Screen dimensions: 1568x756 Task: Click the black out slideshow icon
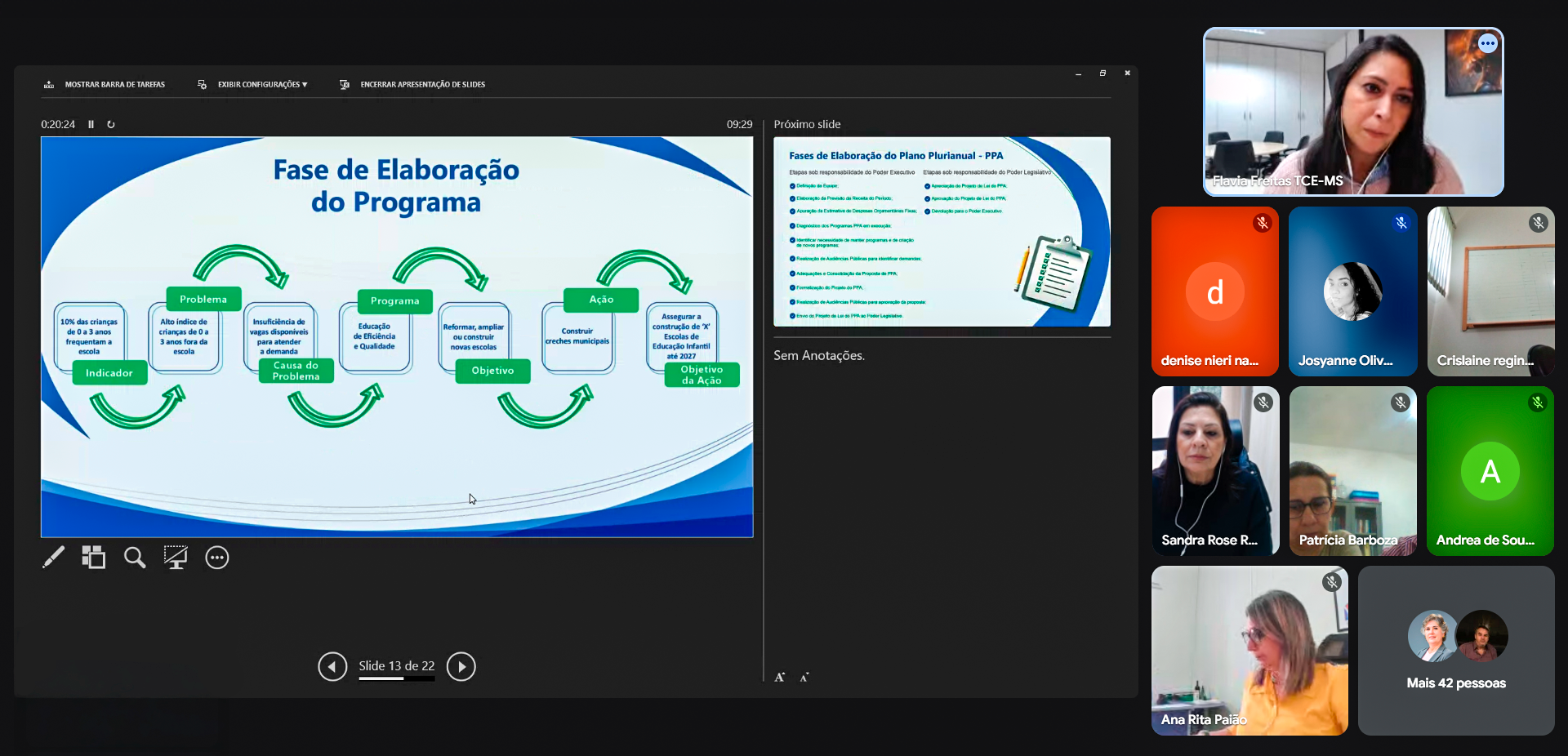tap(176, 558)
